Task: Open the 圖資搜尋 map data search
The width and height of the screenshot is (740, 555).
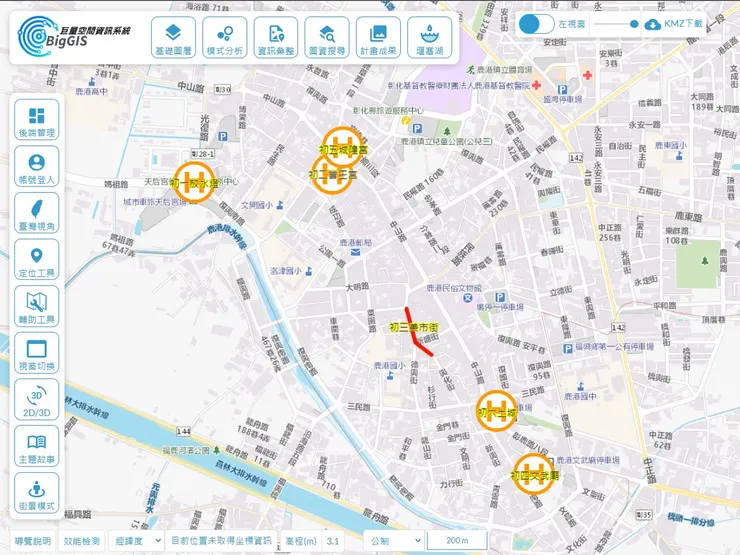Action: pyautogui.click(x=327, y=38)
